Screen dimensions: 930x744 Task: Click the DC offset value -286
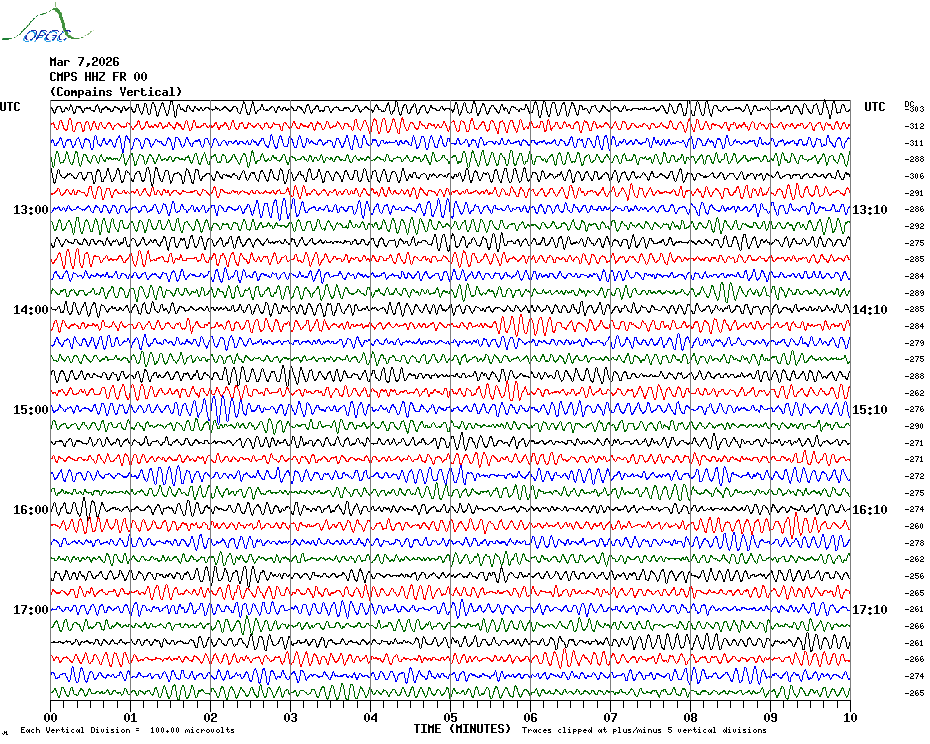pyautogui.click(x=915, y=209)
